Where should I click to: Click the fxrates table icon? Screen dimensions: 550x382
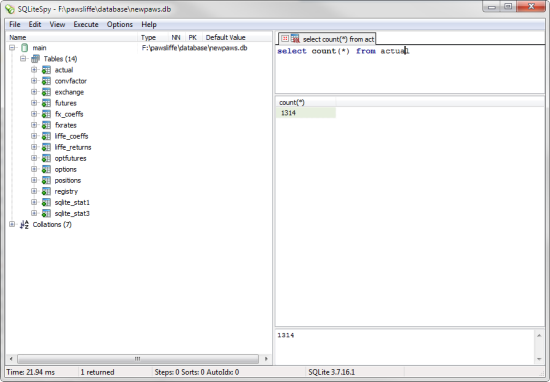46,125
